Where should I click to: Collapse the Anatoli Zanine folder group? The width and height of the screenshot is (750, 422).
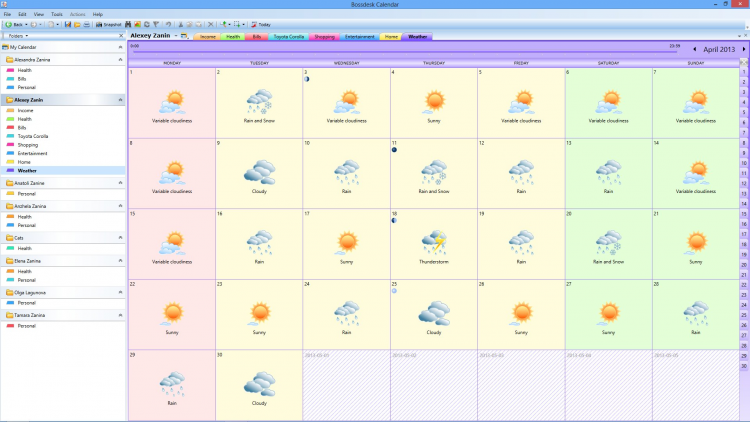121,183
